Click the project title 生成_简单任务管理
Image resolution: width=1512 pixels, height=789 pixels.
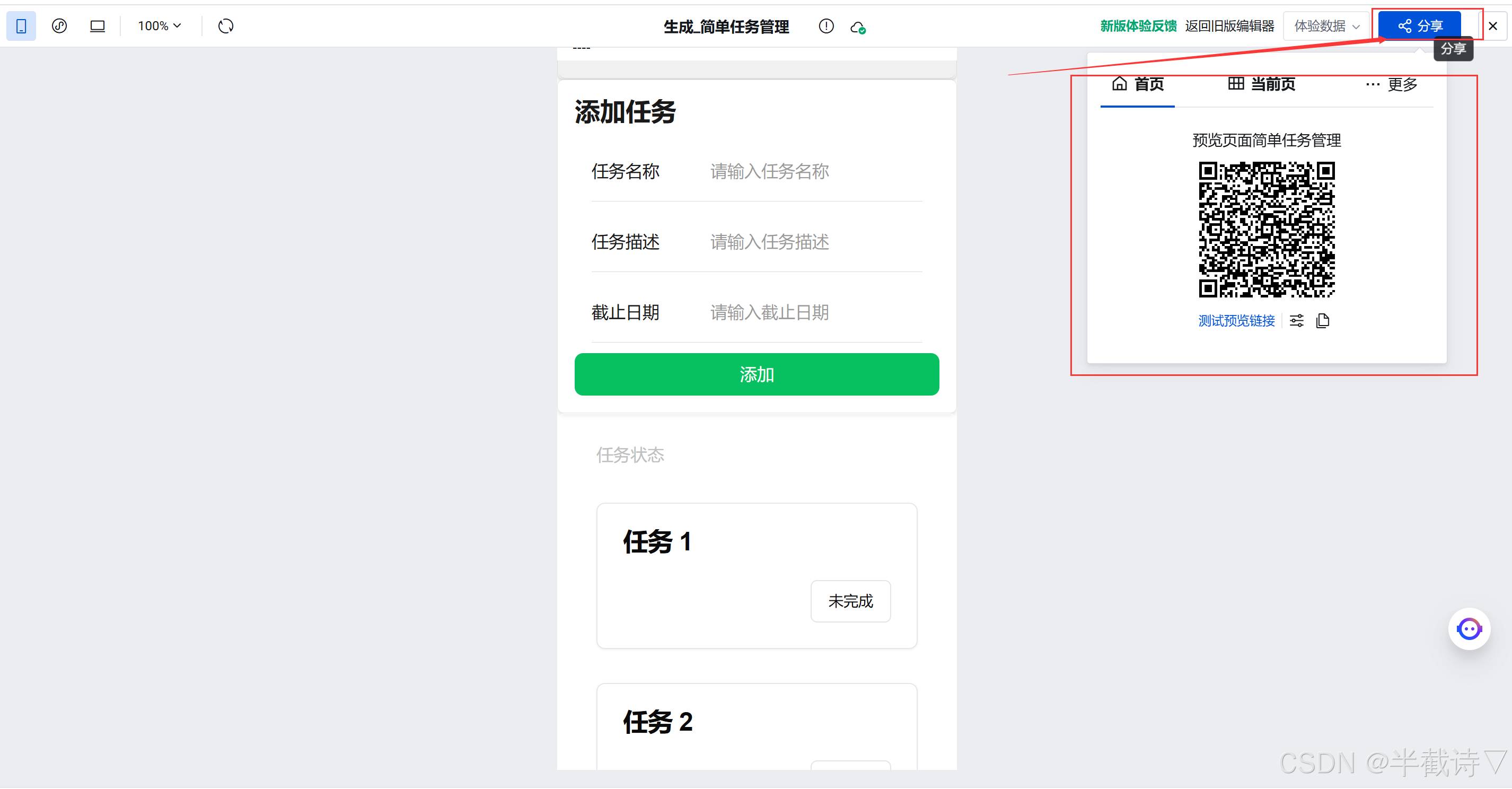(x=726, y=27)
